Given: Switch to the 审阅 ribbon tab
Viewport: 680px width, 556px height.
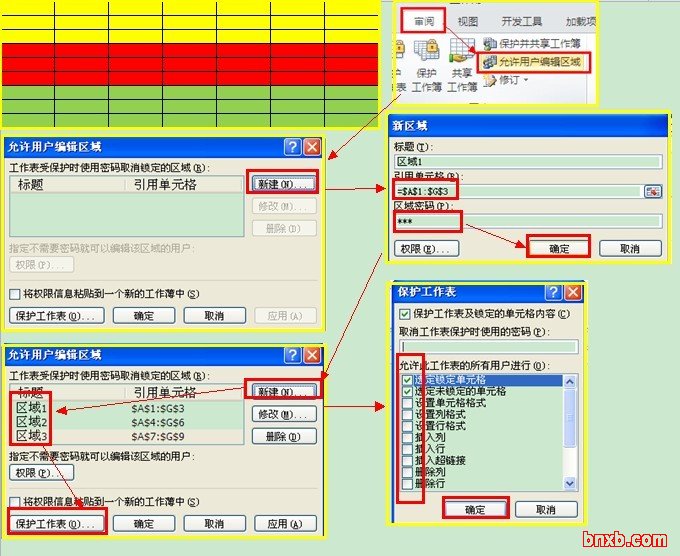Looking at the screenshot, I should tap(420, 20).
